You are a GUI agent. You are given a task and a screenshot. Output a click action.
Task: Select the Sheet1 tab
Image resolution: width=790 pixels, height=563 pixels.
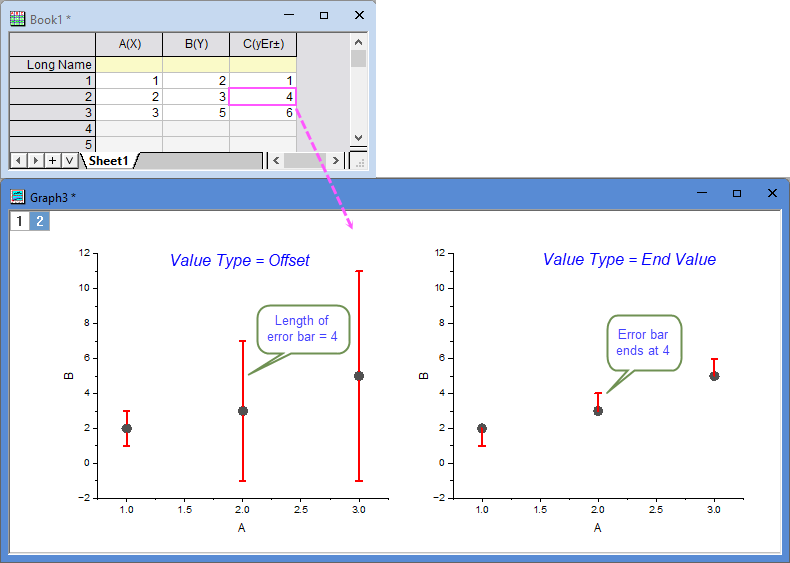click(108, 160)
